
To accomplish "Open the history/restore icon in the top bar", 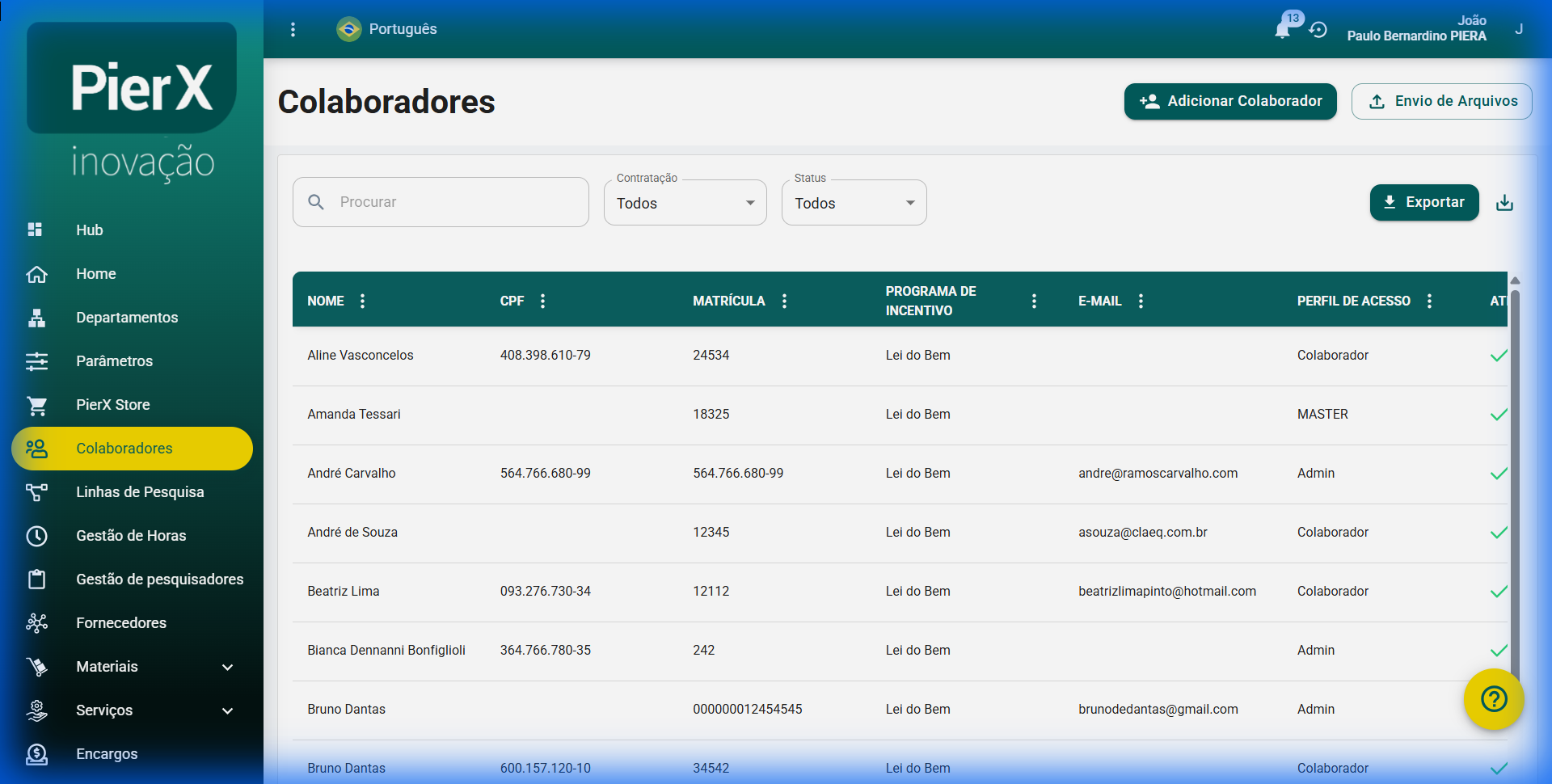I will (1318, 29).
